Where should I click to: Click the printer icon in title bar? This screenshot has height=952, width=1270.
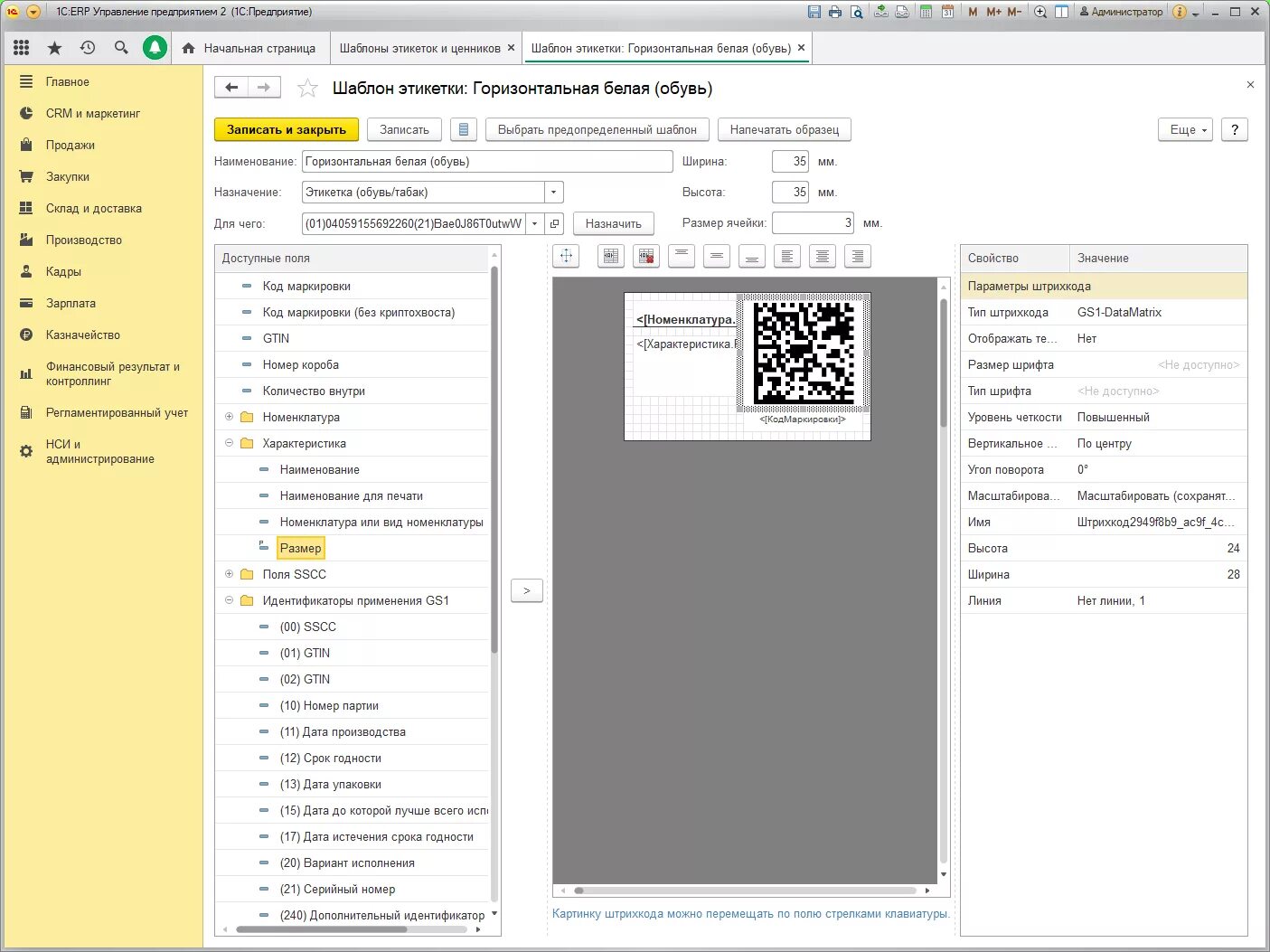coord(834,12)
